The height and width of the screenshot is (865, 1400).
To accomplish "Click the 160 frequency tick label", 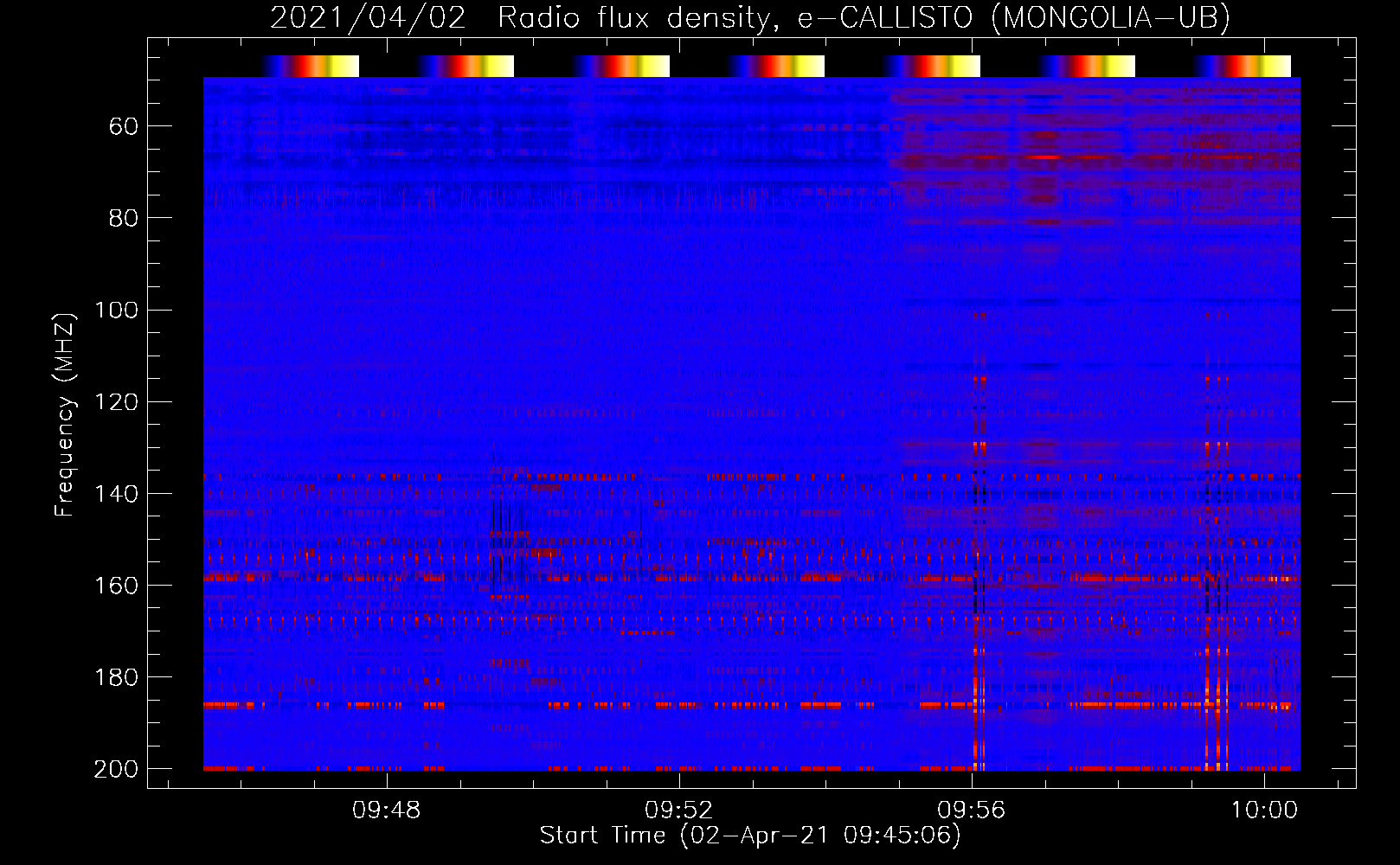I will pos(116,585).
